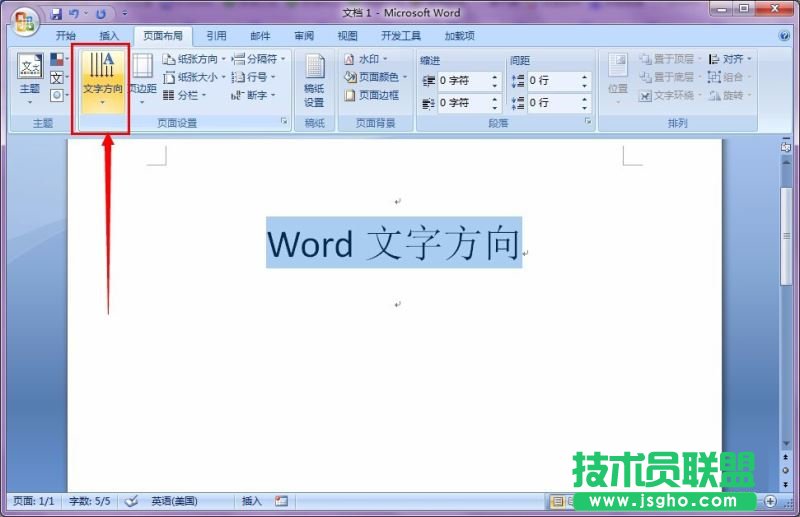The width and height of the screenshot is (800, 517).
Task: Open Columns (分栏) menu
Action: (185, 95)
